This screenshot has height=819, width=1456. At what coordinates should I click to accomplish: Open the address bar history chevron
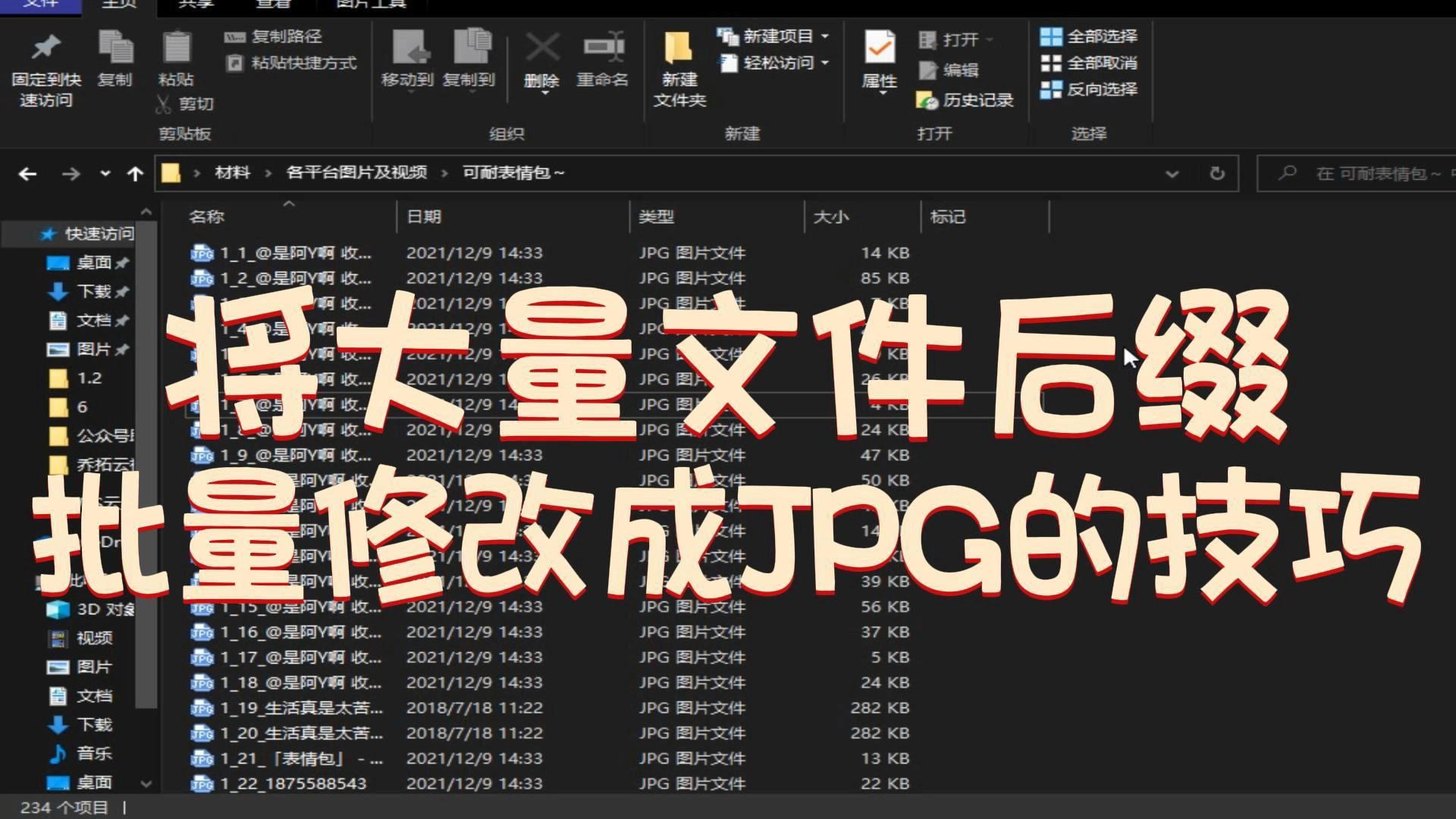coord(1172,173)
